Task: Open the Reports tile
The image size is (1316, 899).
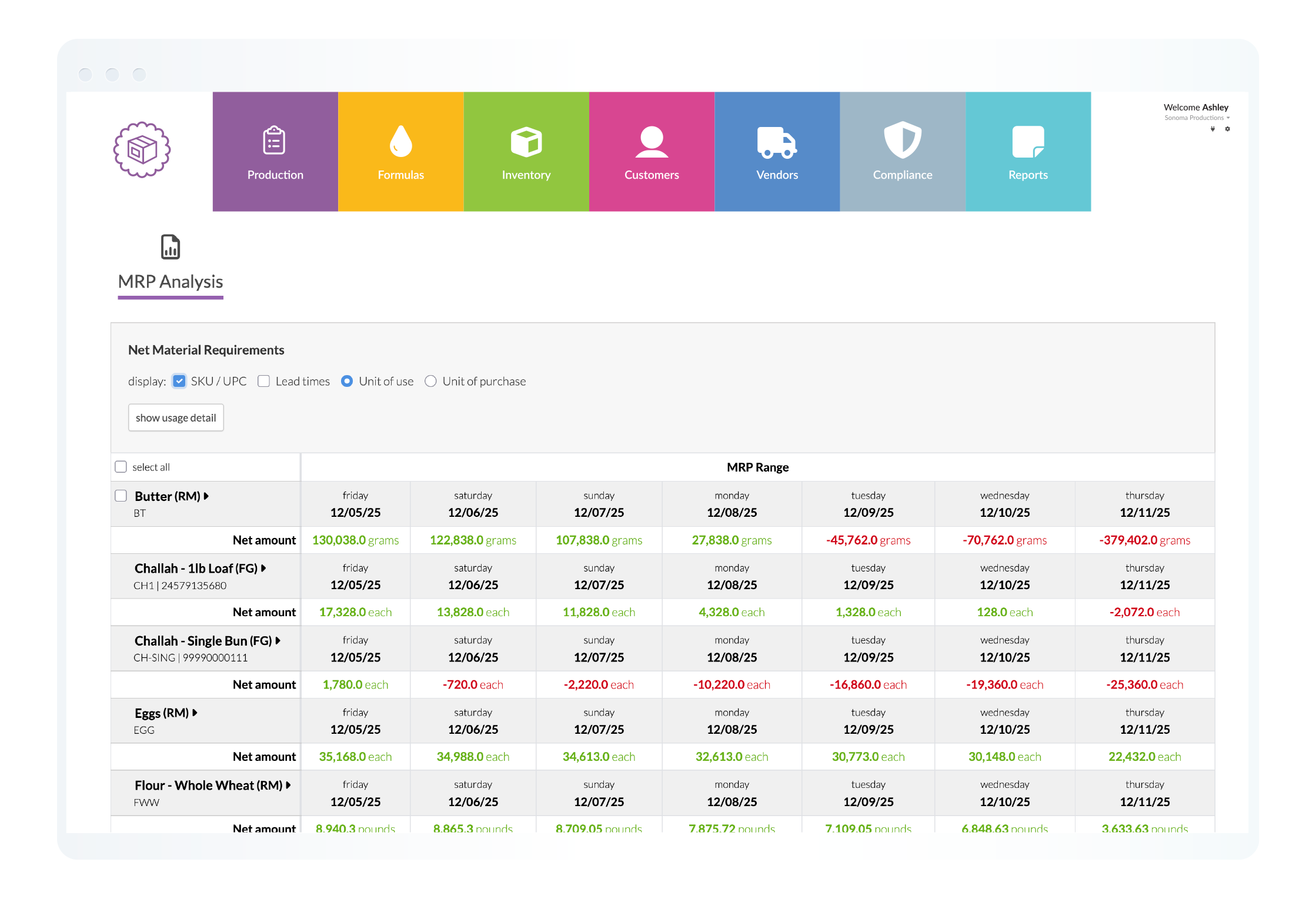Action: pyautogui.click(x=1028, y=152)
